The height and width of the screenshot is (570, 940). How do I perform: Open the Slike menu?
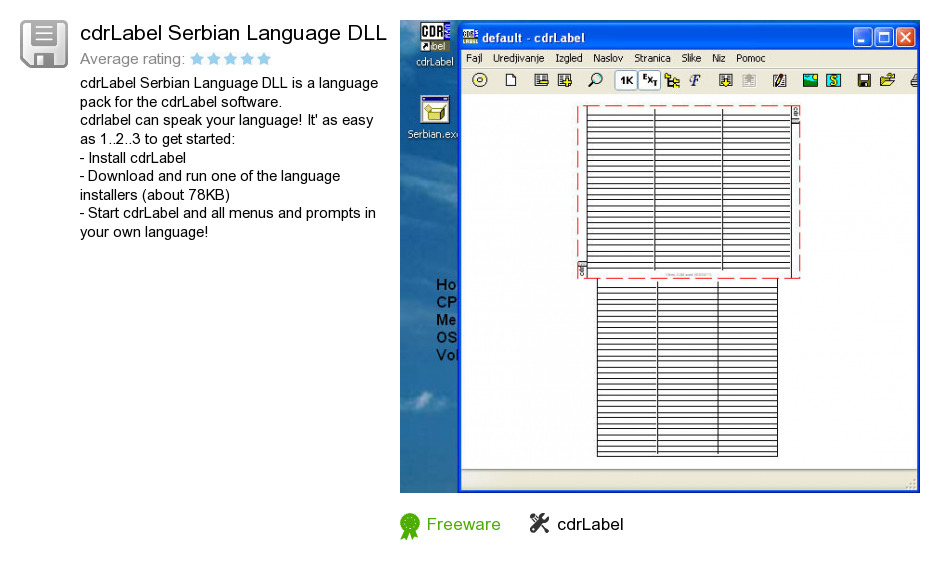click(691, 58)
